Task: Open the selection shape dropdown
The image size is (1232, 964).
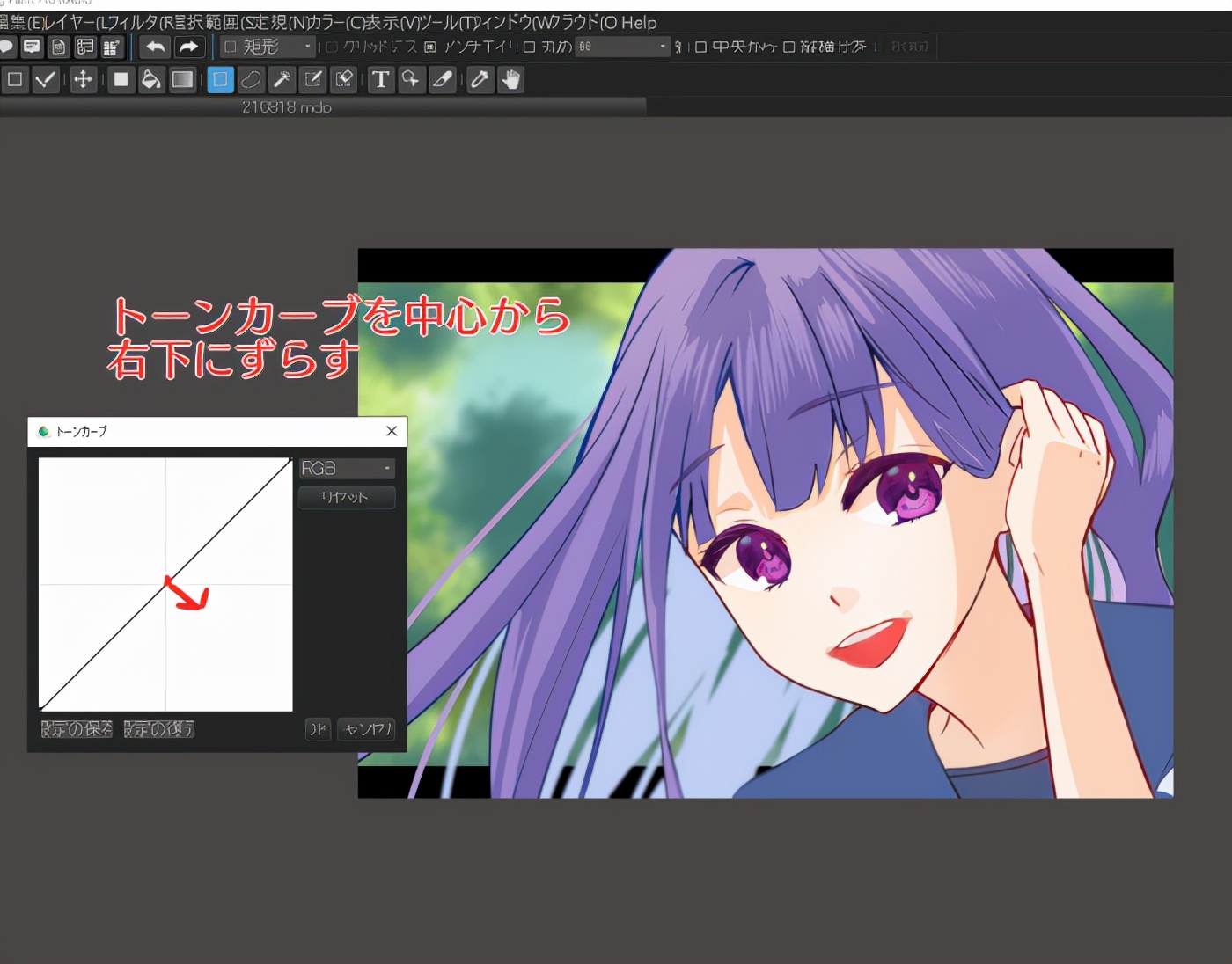Action: click(268, 47)
